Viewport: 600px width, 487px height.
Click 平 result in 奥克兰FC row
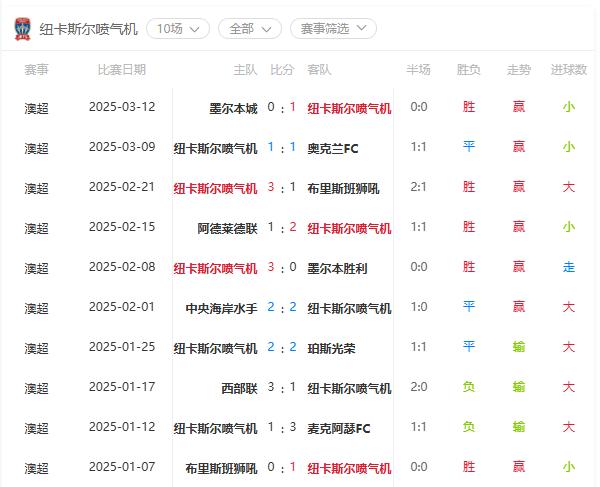point(469,147)
